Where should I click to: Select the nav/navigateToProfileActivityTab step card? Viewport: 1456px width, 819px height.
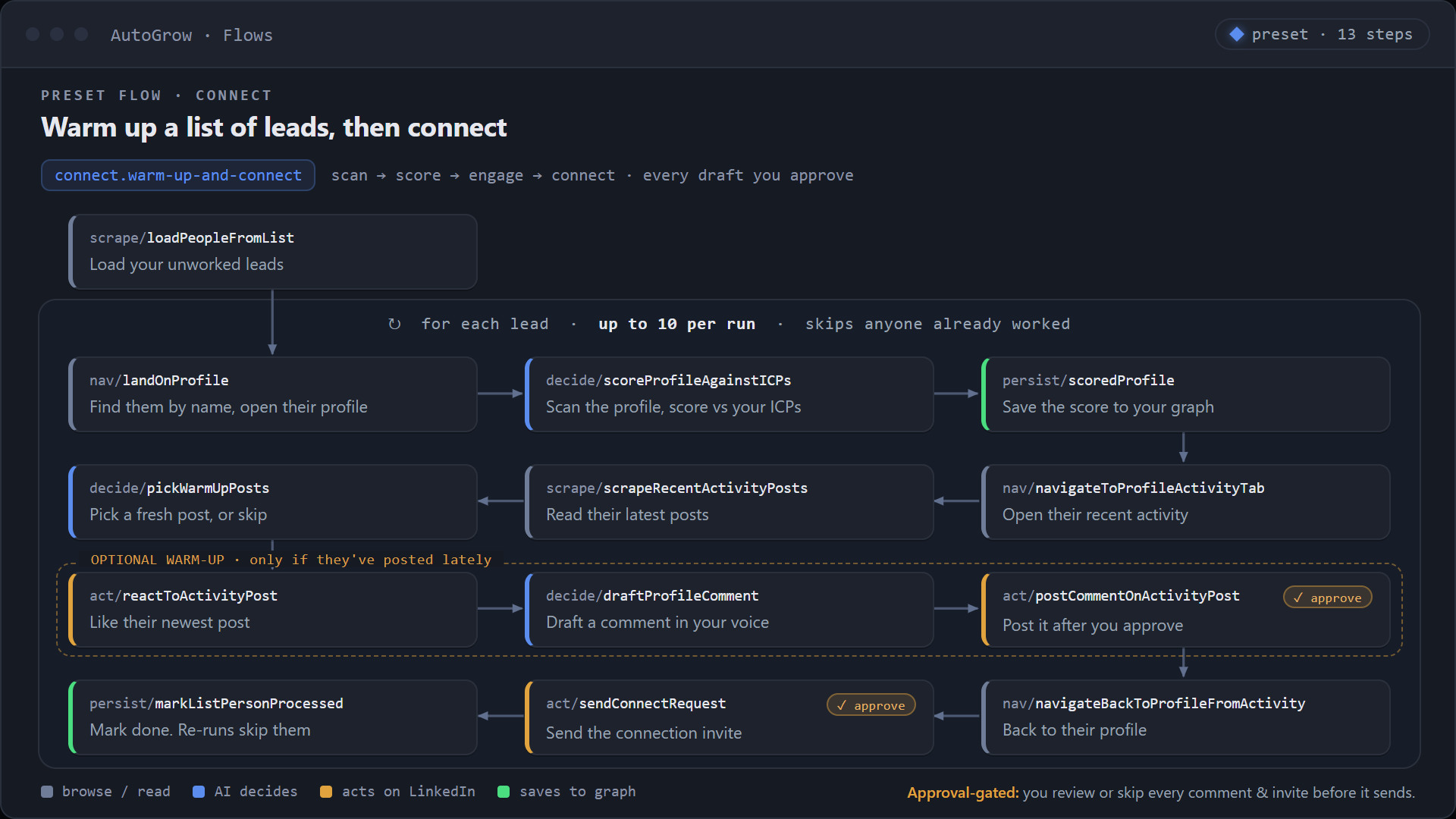coord(1186,502)
